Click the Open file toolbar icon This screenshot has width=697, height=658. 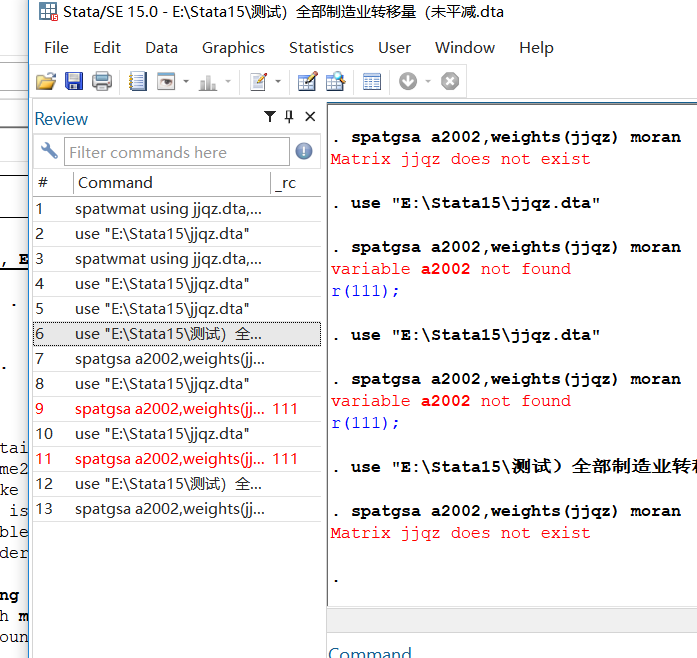click(46, 82)
